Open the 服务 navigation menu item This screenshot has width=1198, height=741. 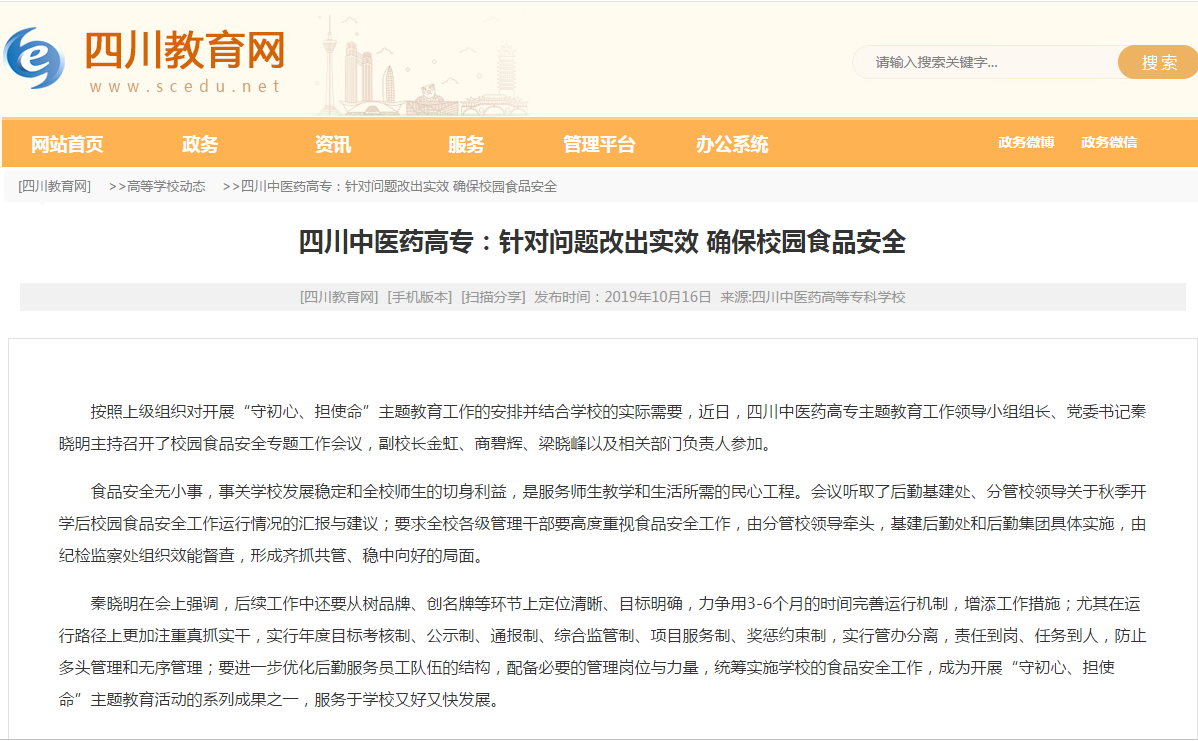click(466, 144)
